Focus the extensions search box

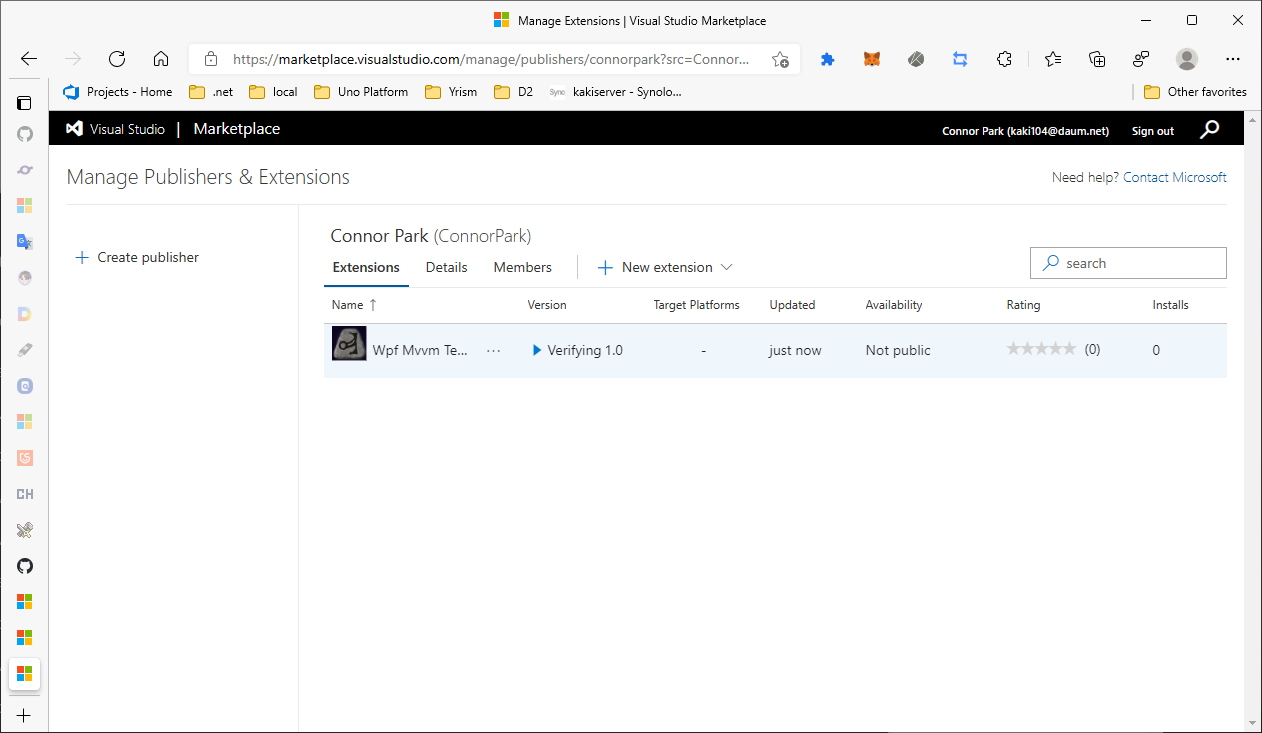[1128, 263]
